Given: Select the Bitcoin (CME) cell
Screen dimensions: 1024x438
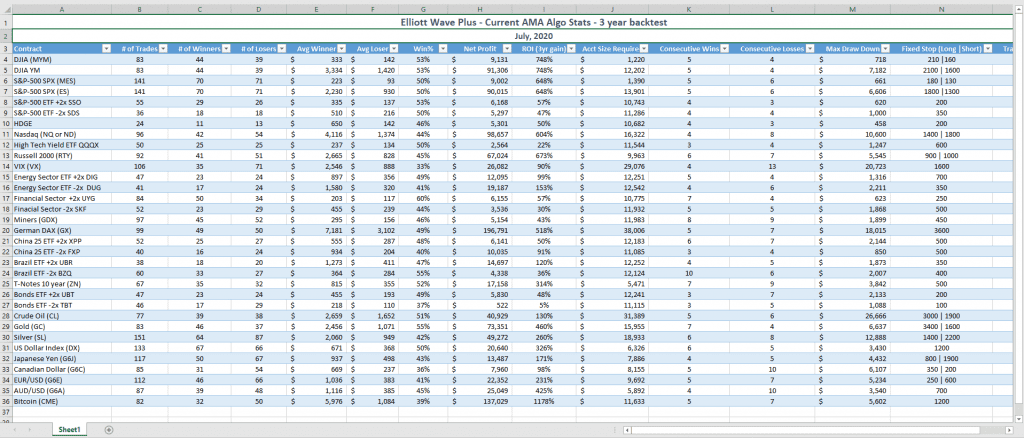Looking at the screenshot, I should point(61,401).
